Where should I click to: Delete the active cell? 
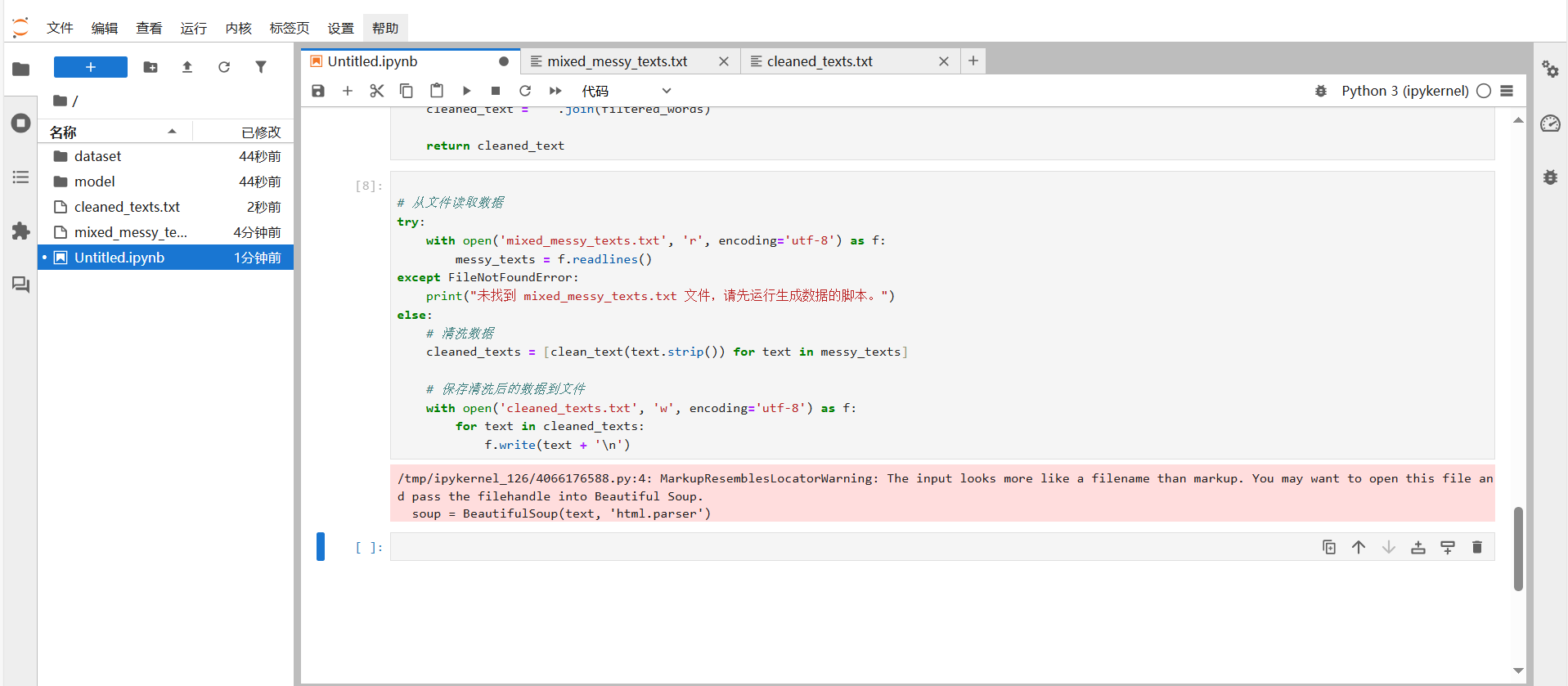tap(1477, 547)
